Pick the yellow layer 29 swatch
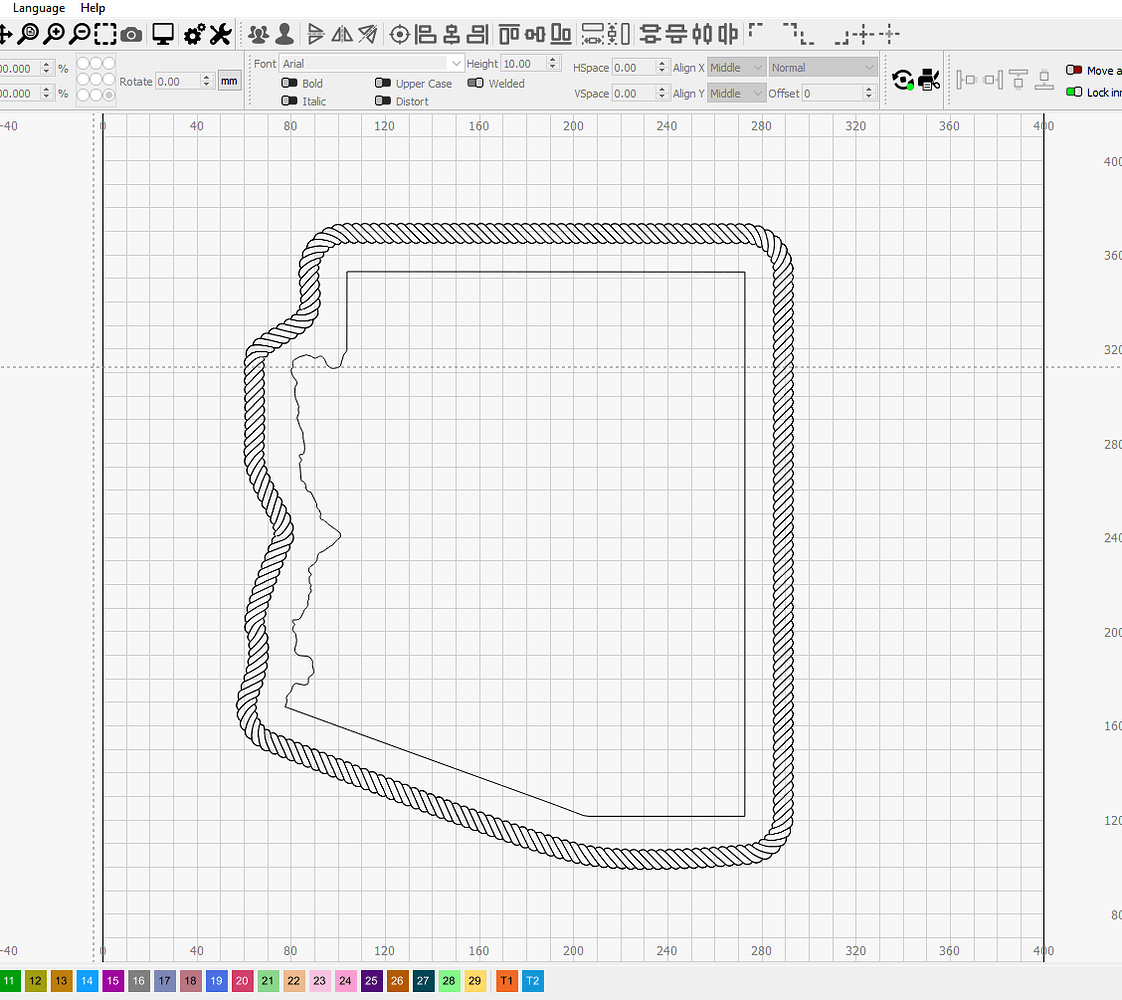This screenshot has width=1122, height=1000. click(x=474, y=981)
